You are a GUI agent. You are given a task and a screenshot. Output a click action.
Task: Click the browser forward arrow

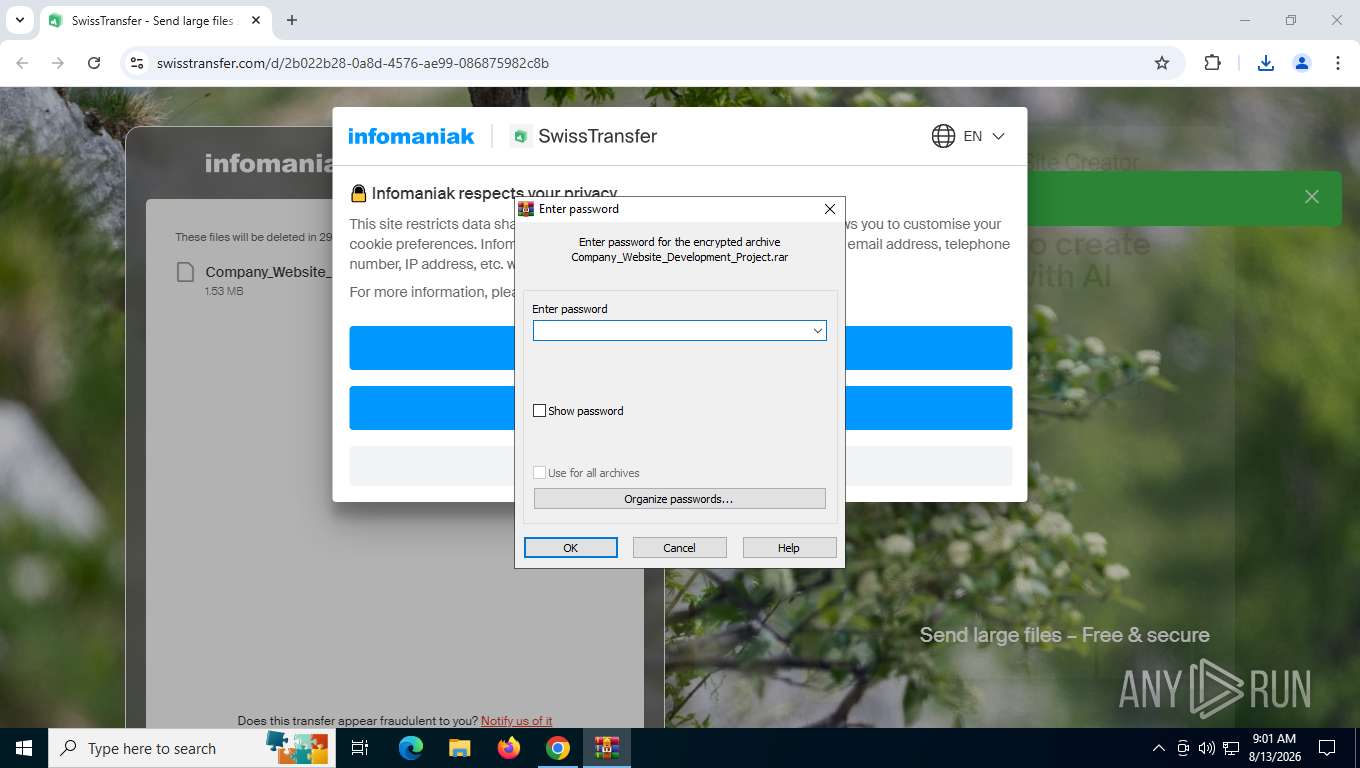[58, 63]
